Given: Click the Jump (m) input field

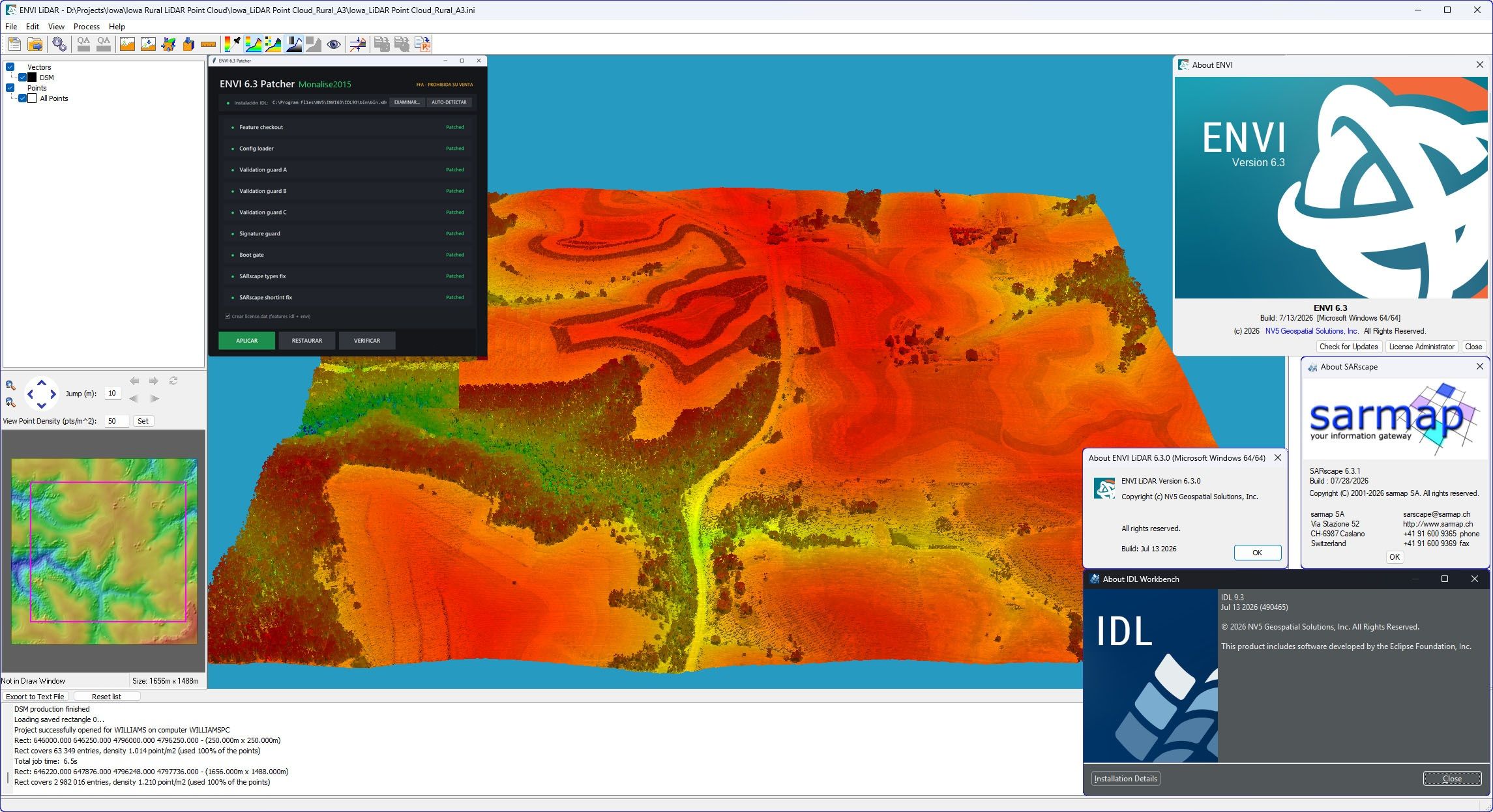Looking at the screenshot, I should (x=113, y=394).
